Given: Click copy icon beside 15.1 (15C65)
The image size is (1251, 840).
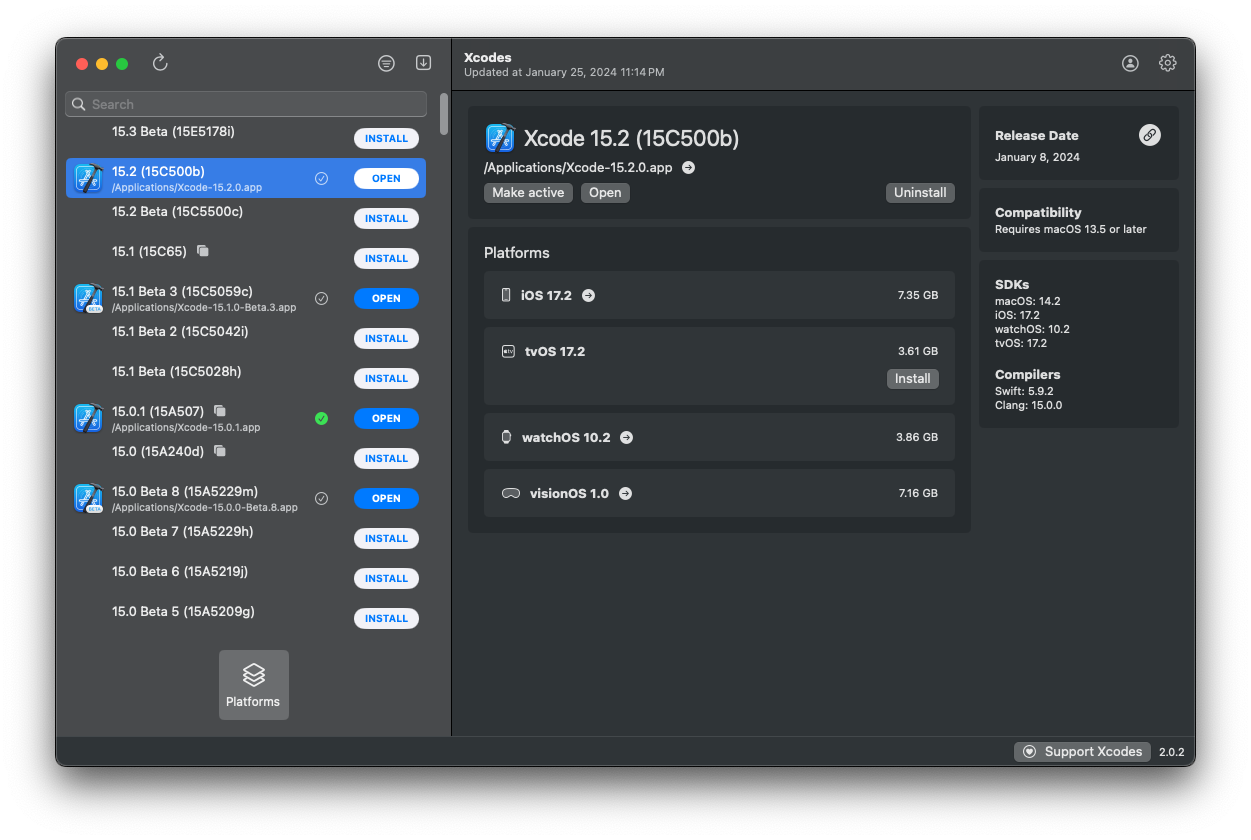Looking at the screenshot, I should point(203,251).
